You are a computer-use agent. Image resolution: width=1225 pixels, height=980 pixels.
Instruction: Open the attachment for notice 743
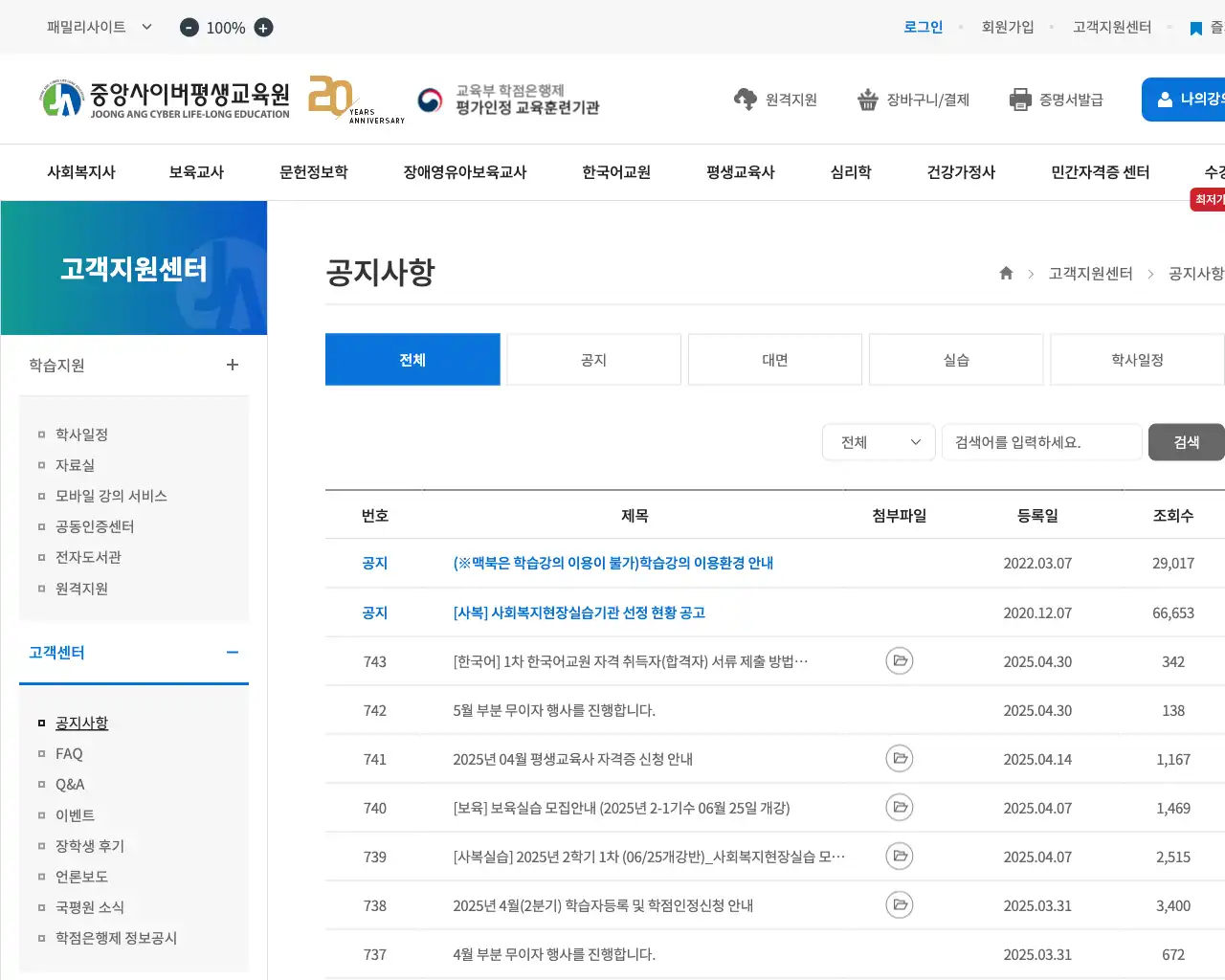899,660
